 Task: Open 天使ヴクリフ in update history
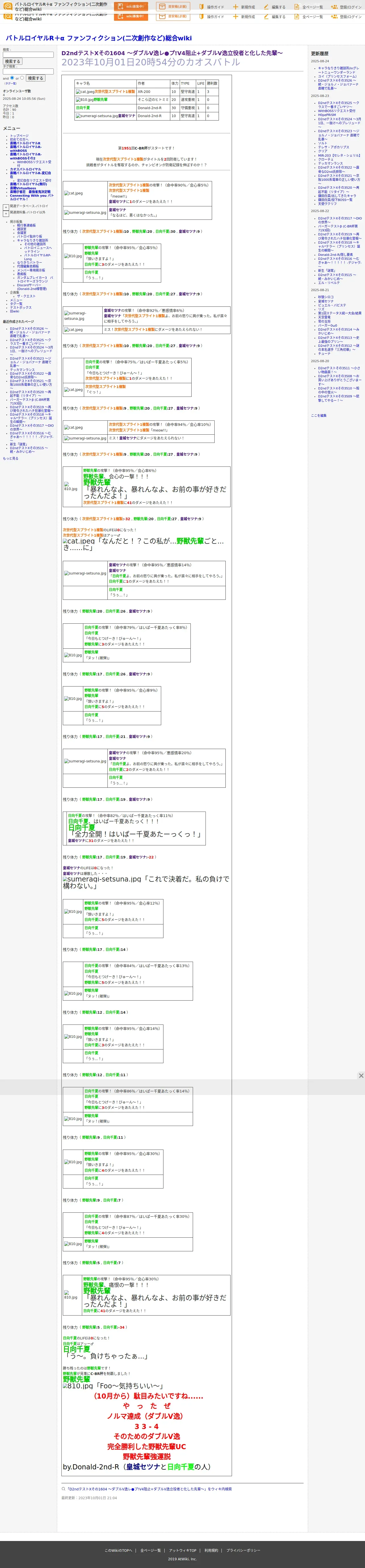point(327,203)
